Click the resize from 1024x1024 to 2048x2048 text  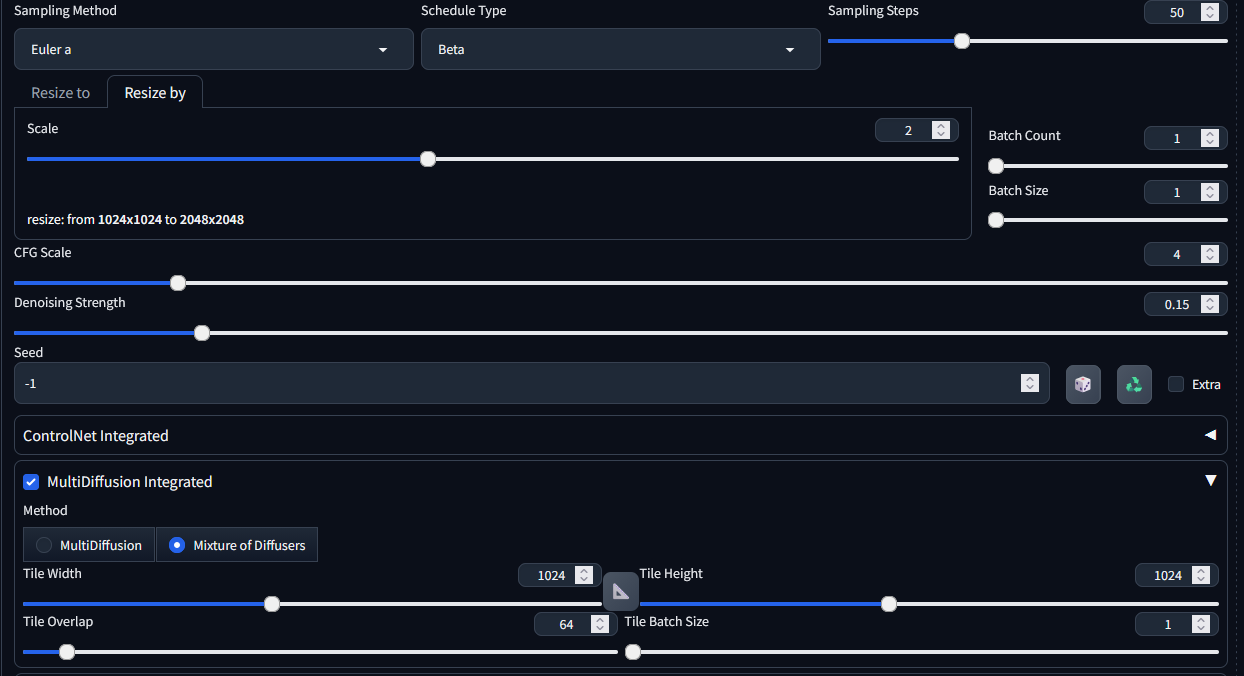click(136, 219)
